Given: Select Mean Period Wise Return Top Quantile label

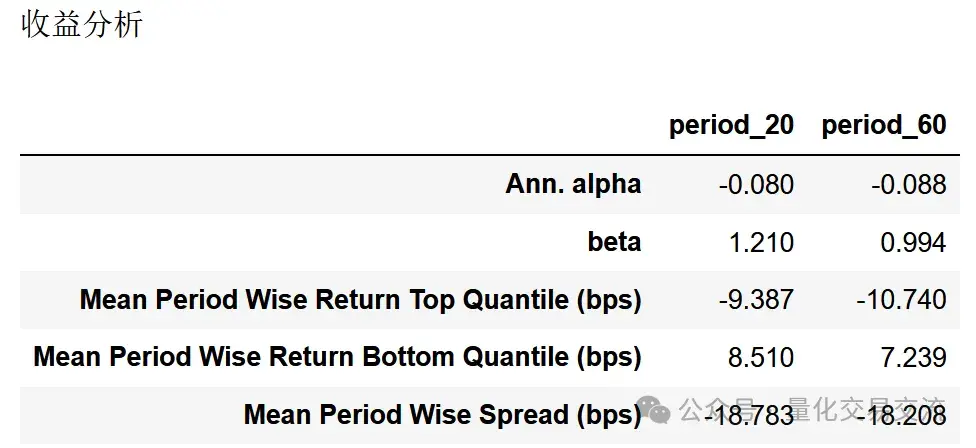Looking at the screenshot, I should (x=360, y=300).
